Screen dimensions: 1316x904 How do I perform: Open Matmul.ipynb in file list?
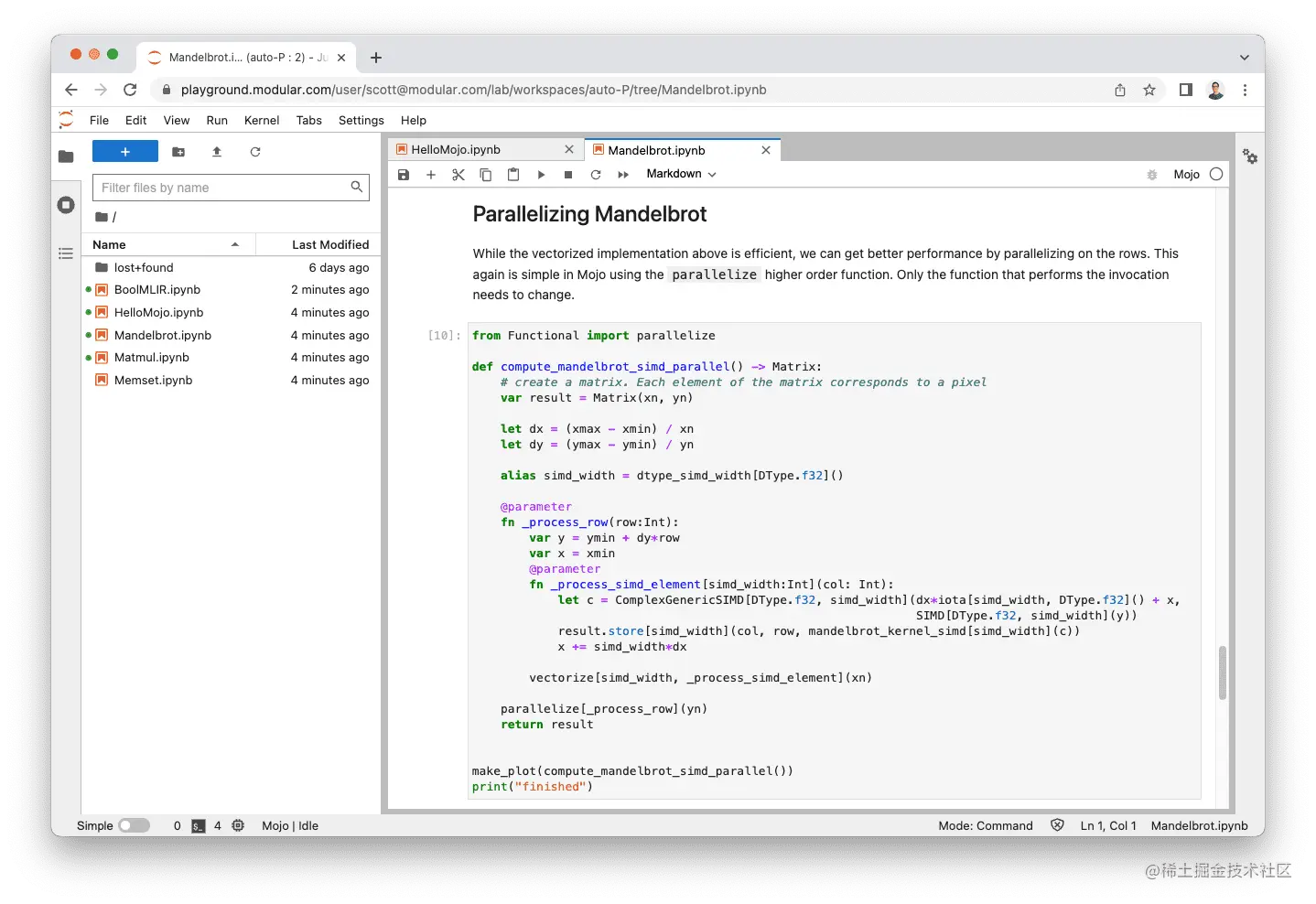[x=231, y=358]
